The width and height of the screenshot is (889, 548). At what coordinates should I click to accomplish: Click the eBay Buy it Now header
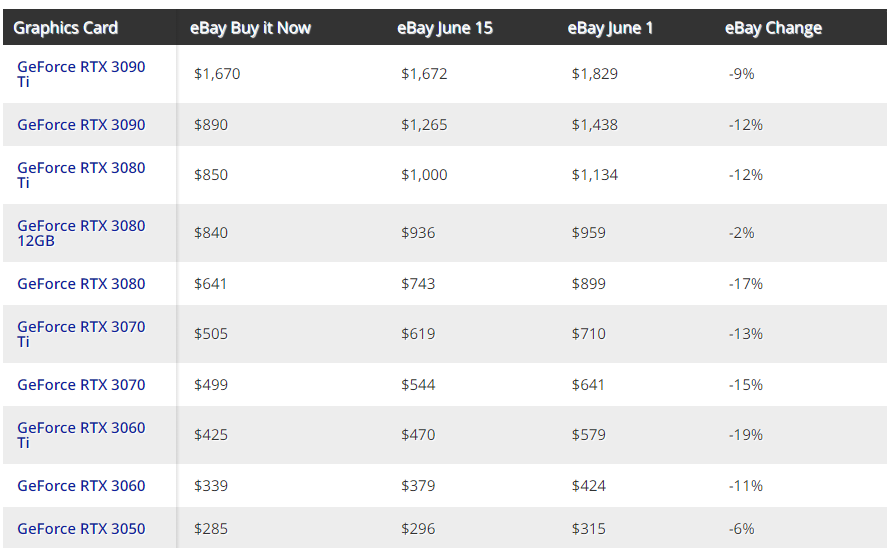[x=250, y=28]
